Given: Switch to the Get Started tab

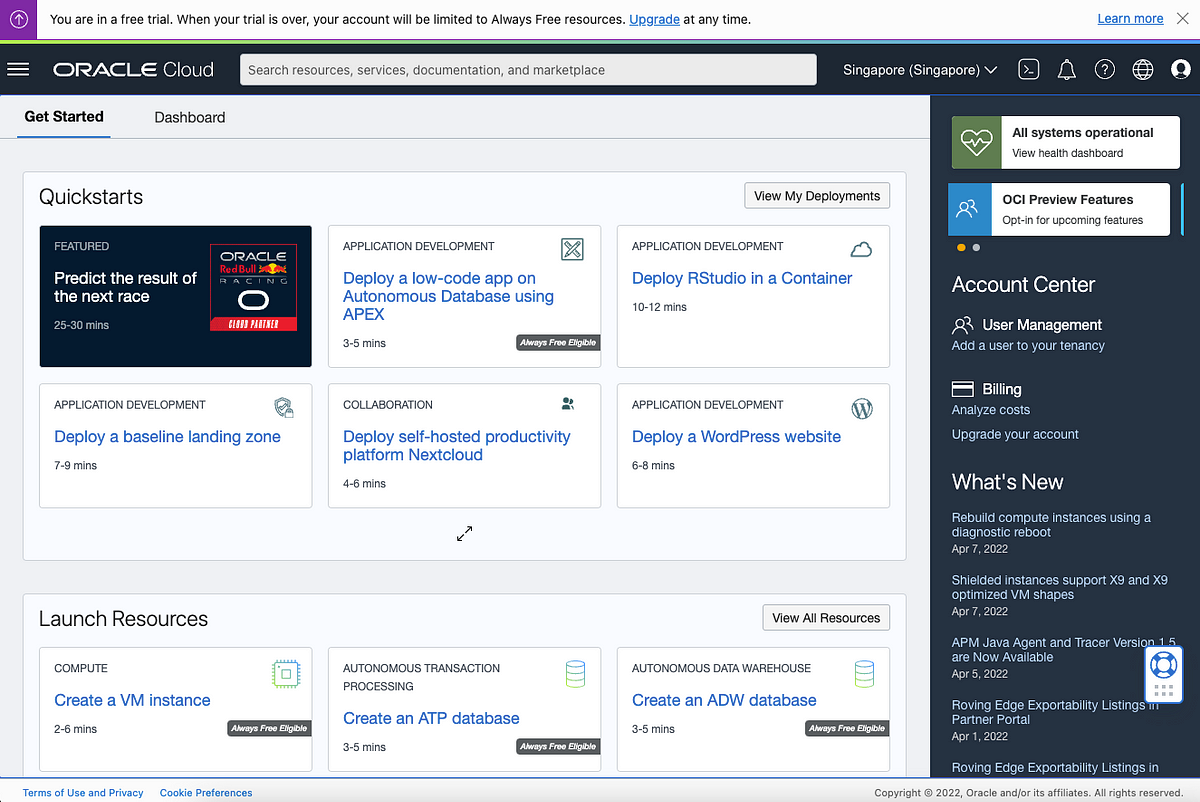Looking at the screenshot, I should tap(64, 116).
